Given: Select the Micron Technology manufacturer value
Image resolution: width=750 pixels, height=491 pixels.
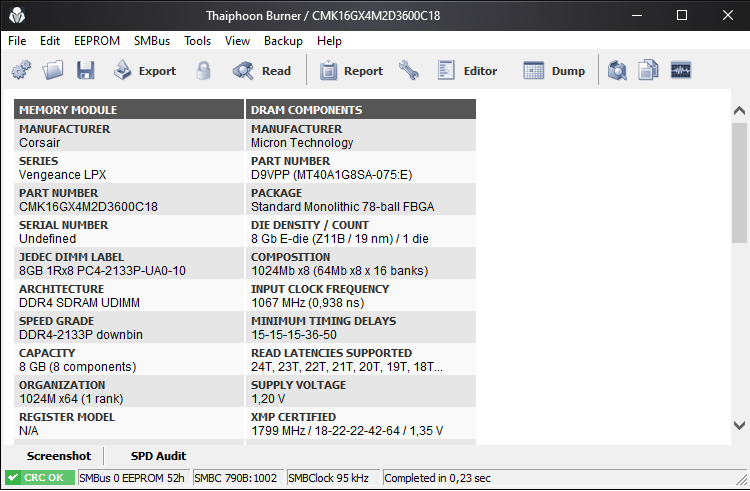Looking at the screenshot, I should click(x=302, y=142).
